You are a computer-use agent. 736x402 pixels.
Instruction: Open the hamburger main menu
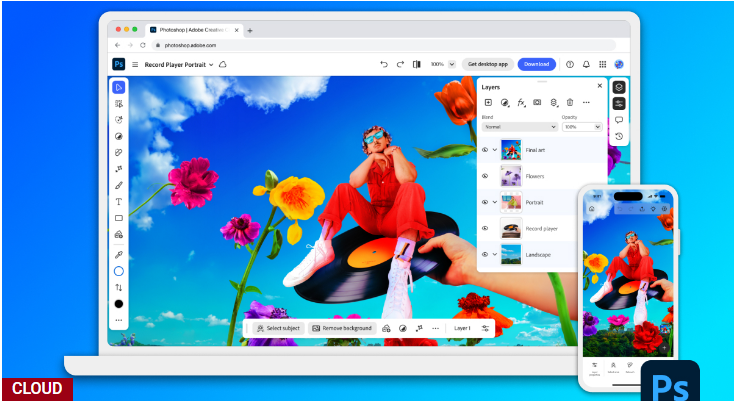pyautogui.click(x=135, y=64)
